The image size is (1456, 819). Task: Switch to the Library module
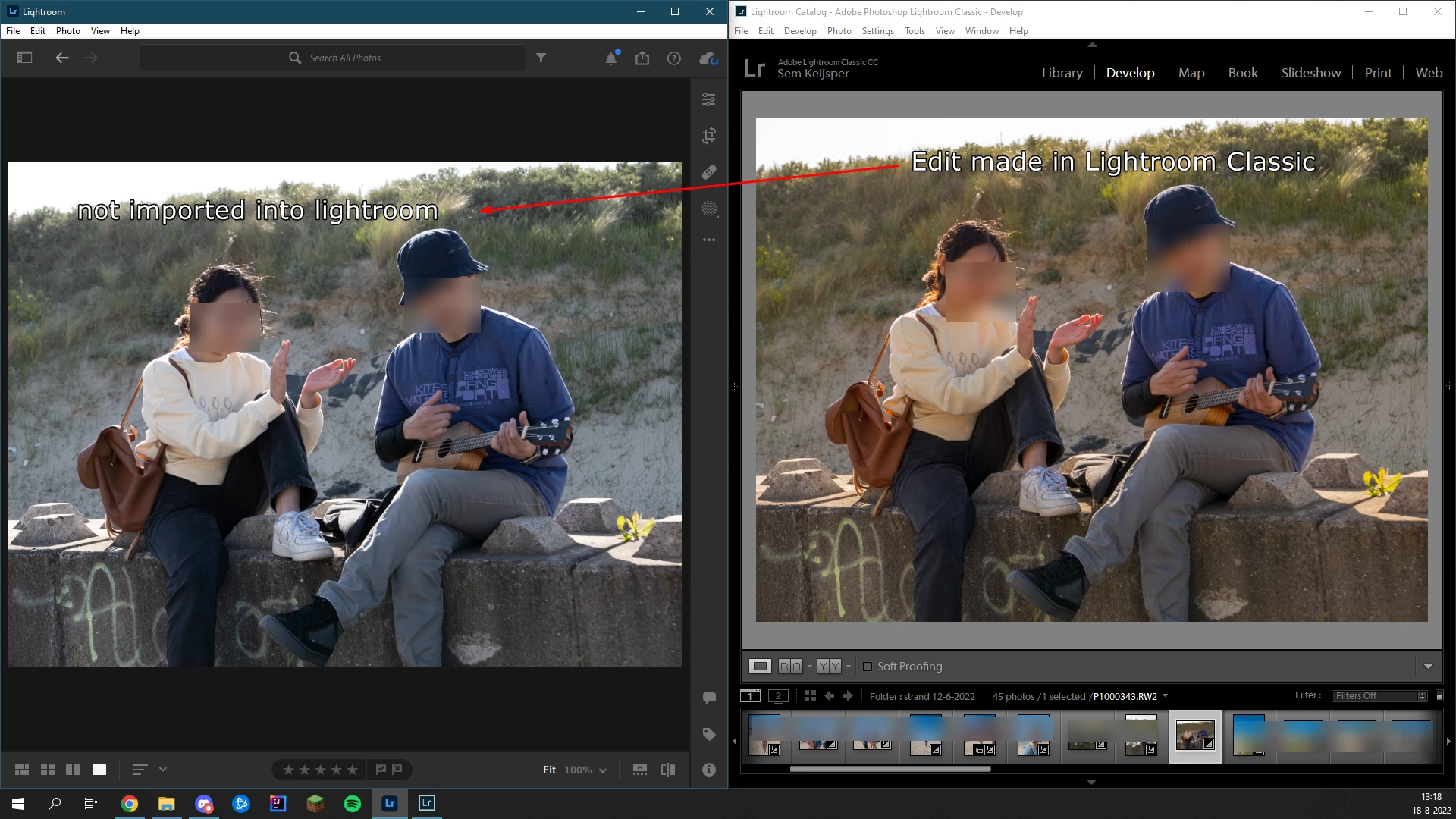(1062, 73)
